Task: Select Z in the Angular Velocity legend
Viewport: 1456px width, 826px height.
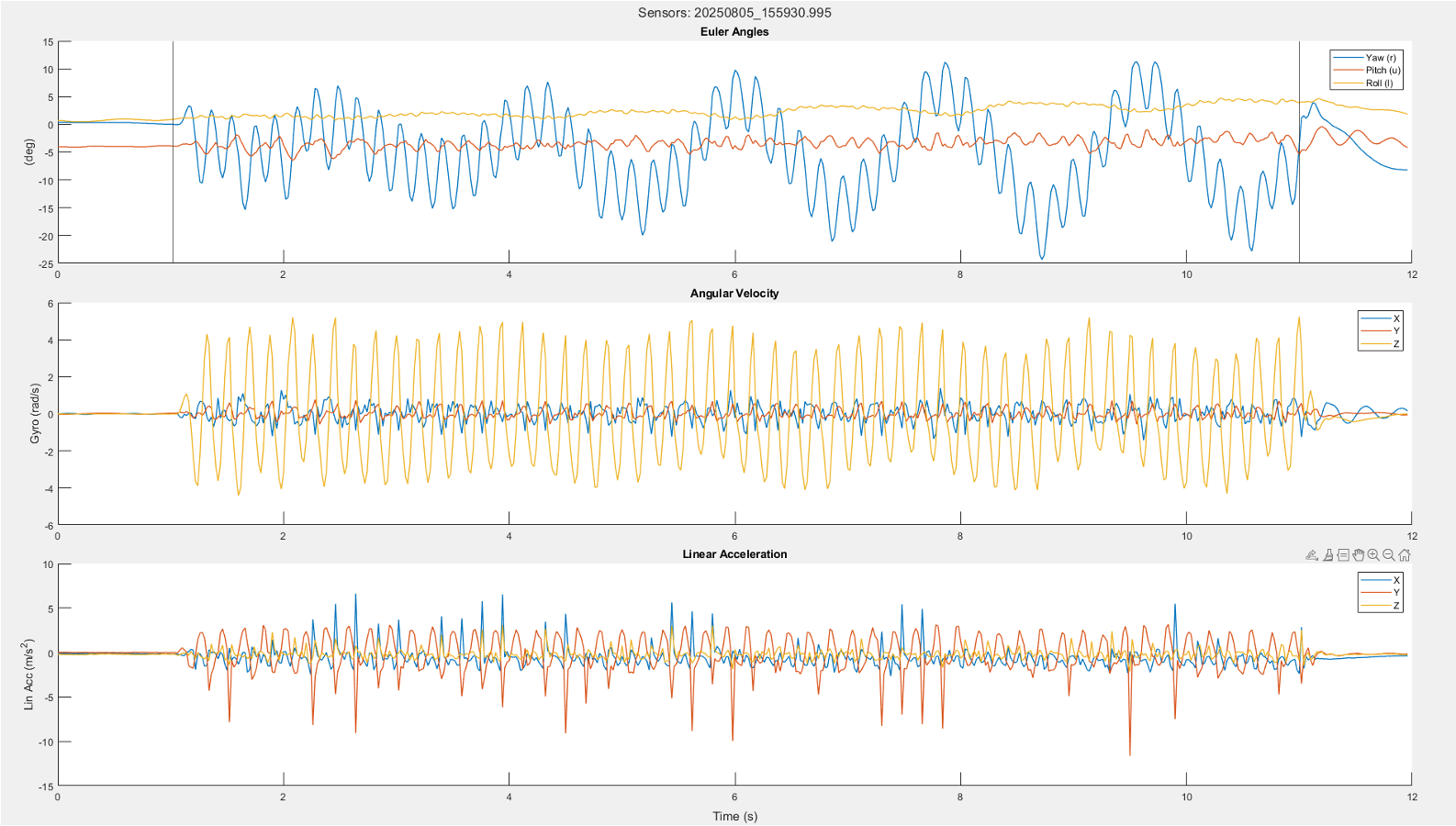Action: 1380,344
